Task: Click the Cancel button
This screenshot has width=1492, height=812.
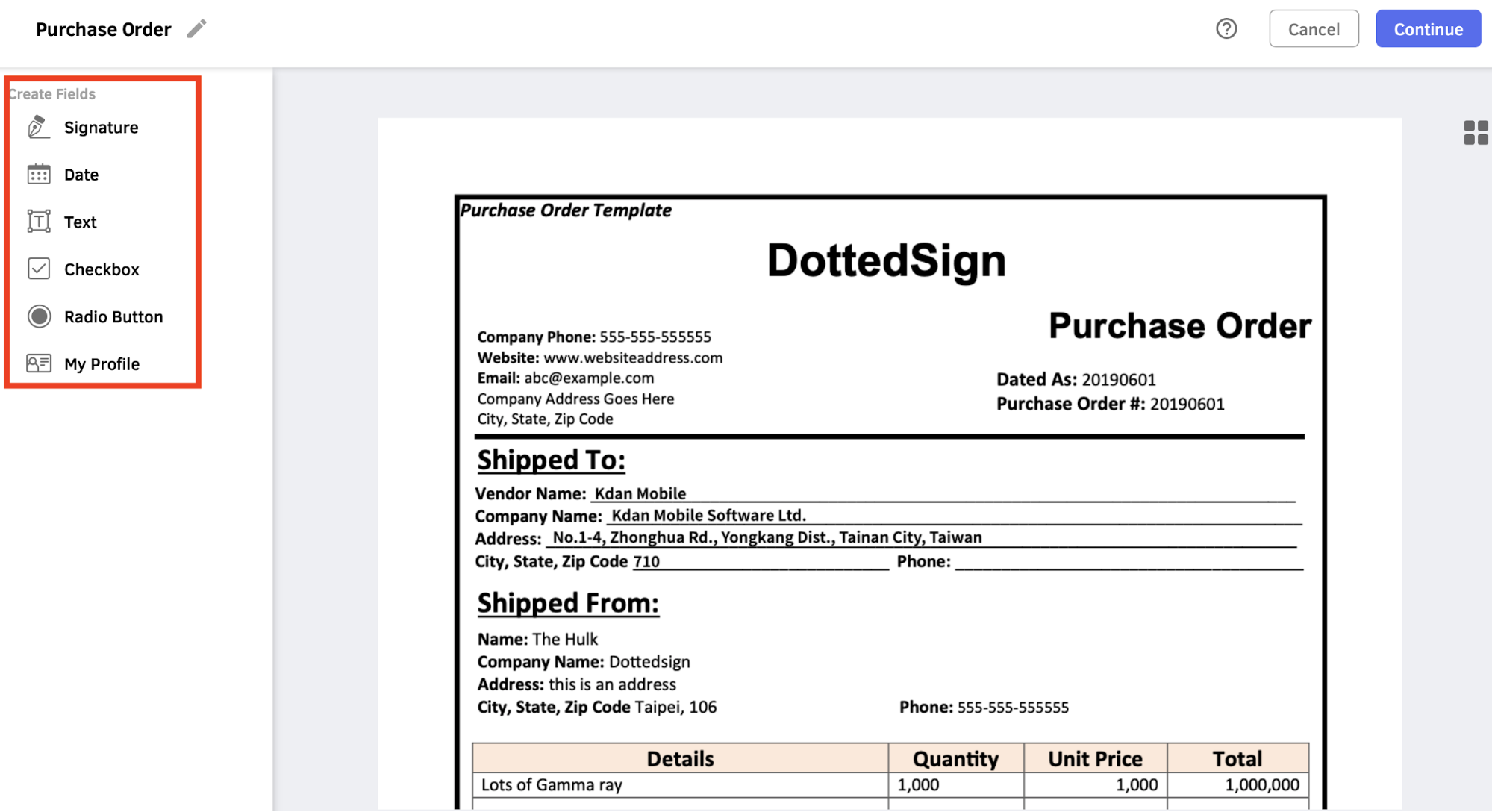Action: tap(1314, 28)
